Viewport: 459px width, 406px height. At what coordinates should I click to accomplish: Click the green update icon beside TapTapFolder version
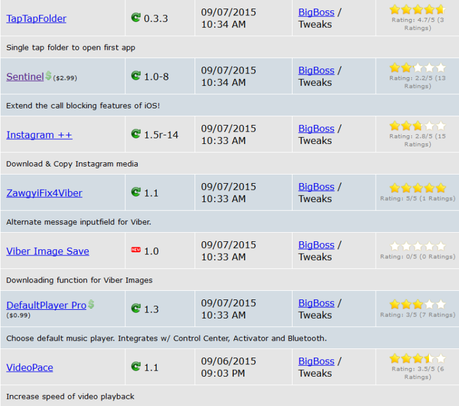[x=136, y=17]
